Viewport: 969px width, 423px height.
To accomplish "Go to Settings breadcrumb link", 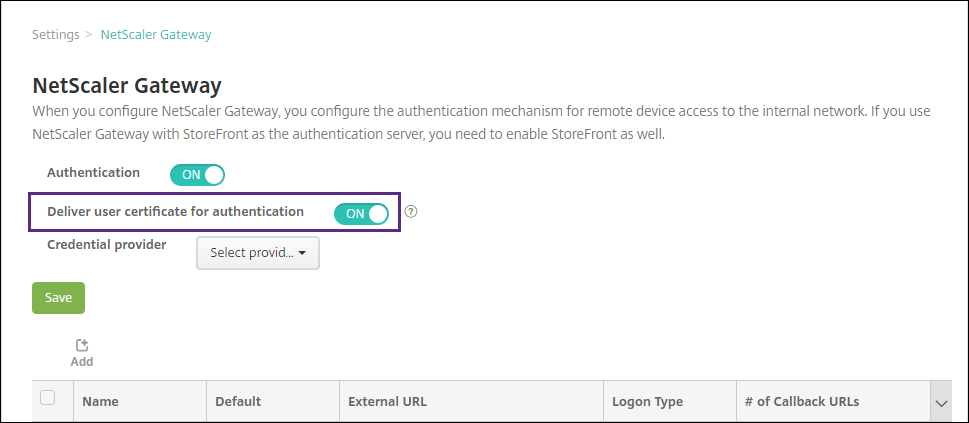I will pyautogui.click(x=55, y=34).
